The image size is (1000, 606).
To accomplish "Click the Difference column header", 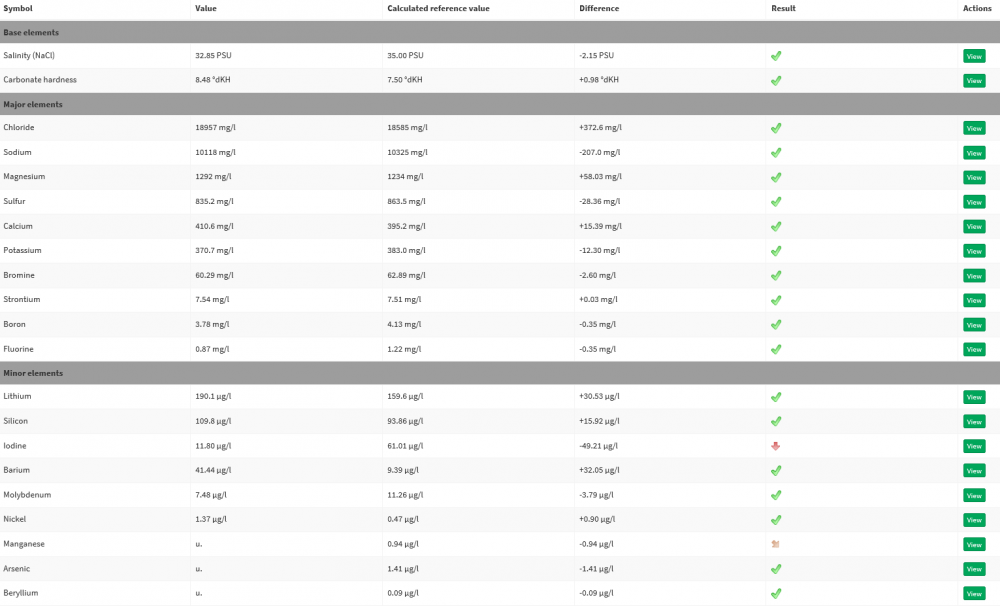I will [599, 8].
